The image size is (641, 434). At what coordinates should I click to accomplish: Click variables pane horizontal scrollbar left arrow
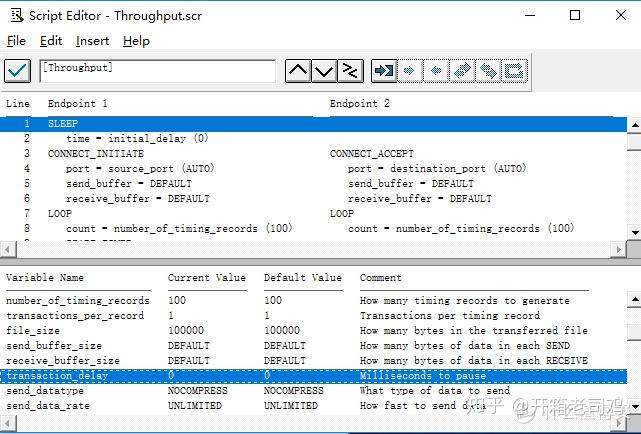[x=8, y=423]
